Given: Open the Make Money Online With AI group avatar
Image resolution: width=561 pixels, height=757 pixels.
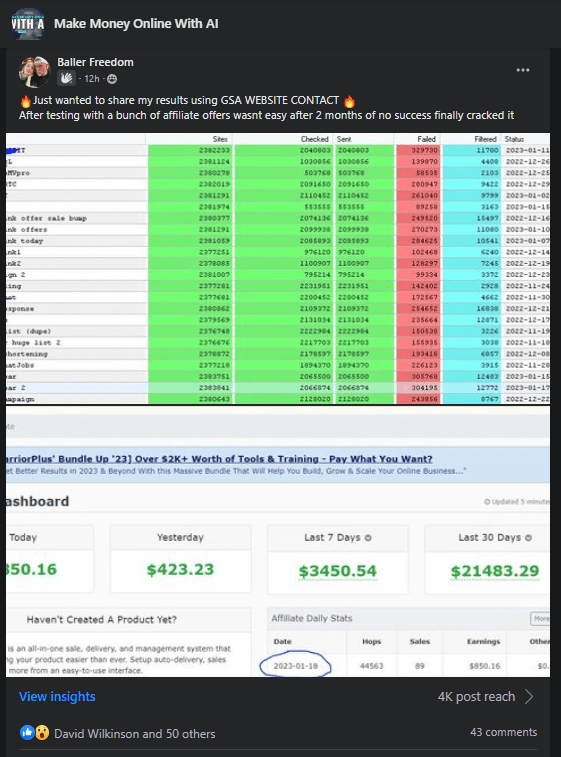Looking at the screenshot, I should coord(28,23).
